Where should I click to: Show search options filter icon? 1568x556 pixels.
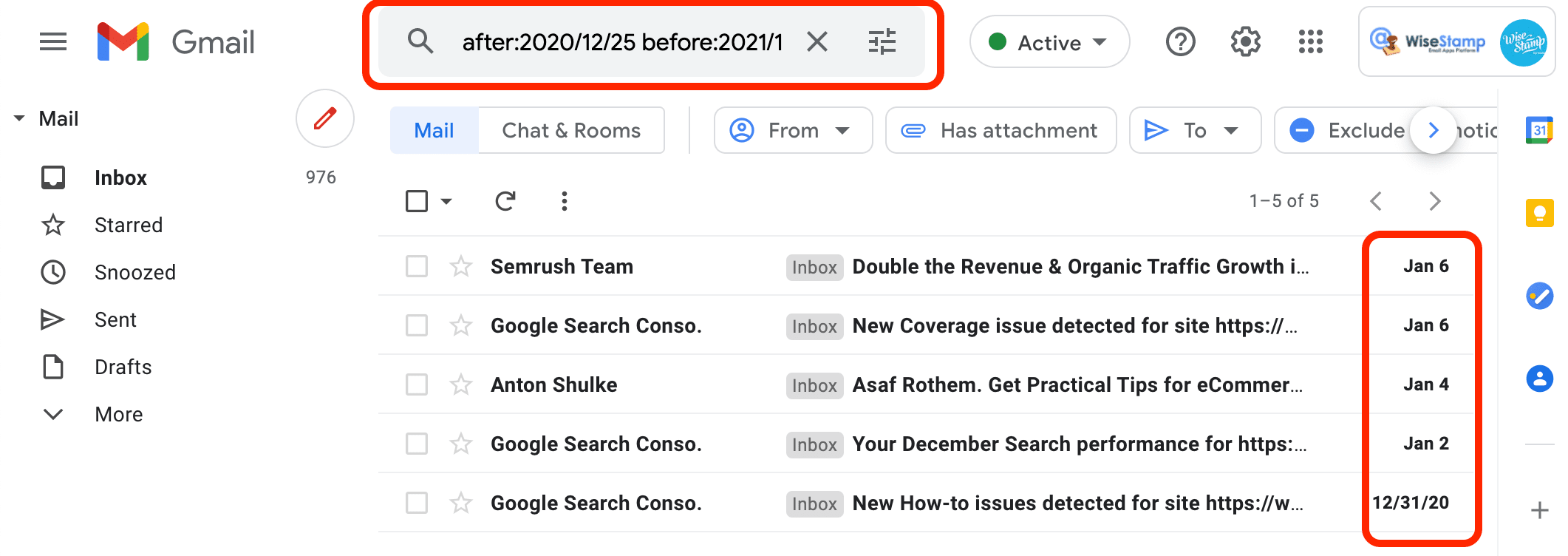click(882, 42)
